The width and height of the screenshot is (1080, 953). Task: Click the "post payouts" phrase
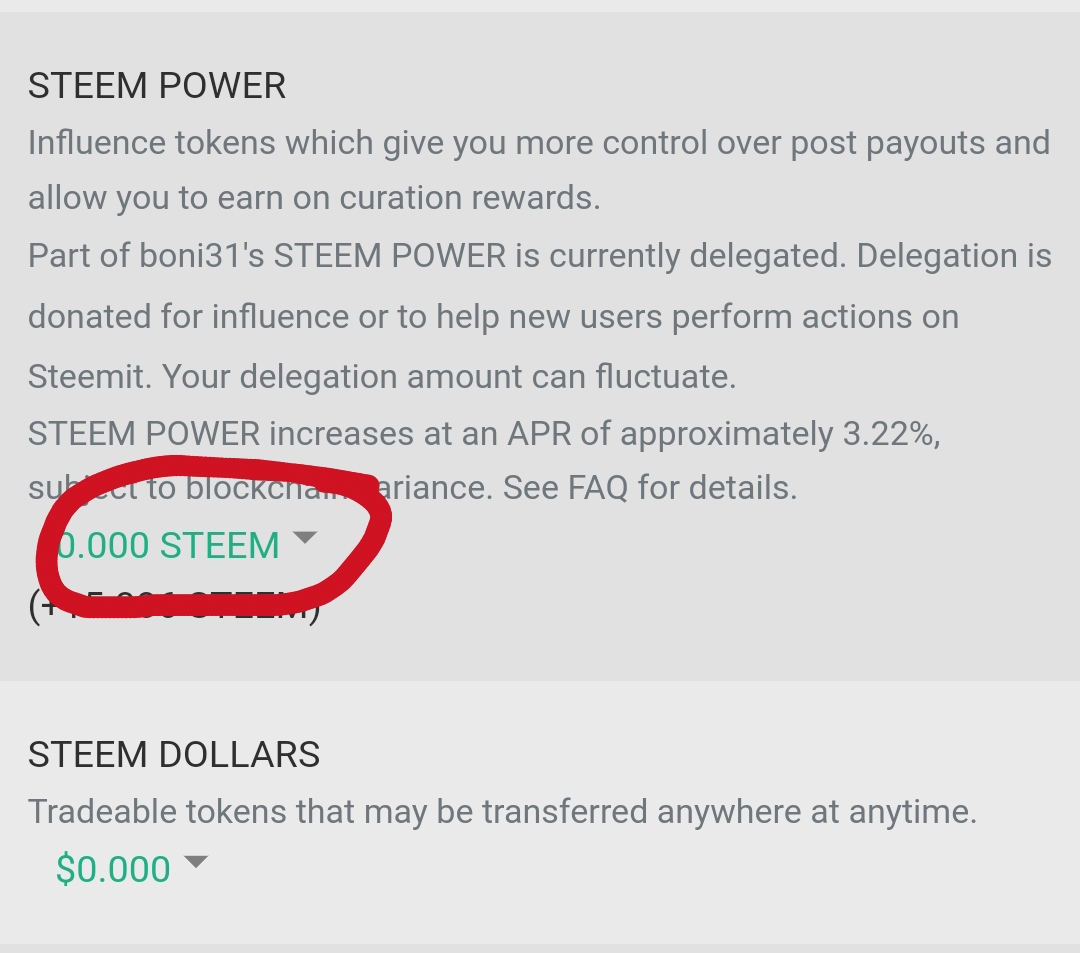point(890,143)
